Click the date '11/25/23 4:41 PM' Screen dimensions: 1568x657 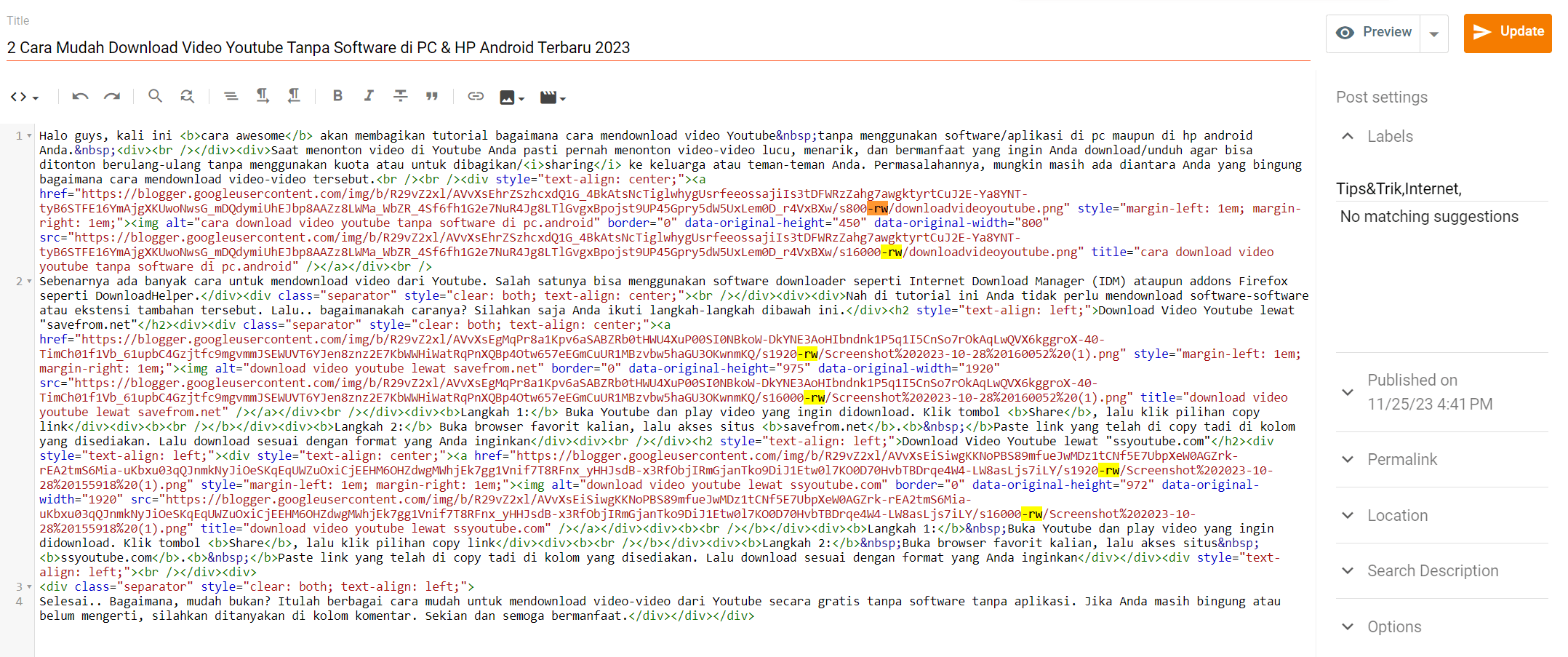pyautogui.click(x=1430, y=404)
